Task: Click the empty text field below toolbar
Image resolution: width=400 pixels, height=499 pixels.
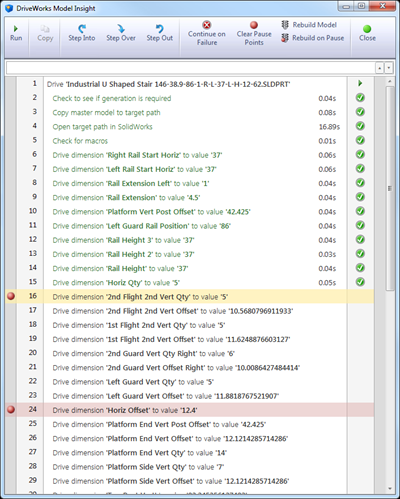Action: tap(191, 68)
